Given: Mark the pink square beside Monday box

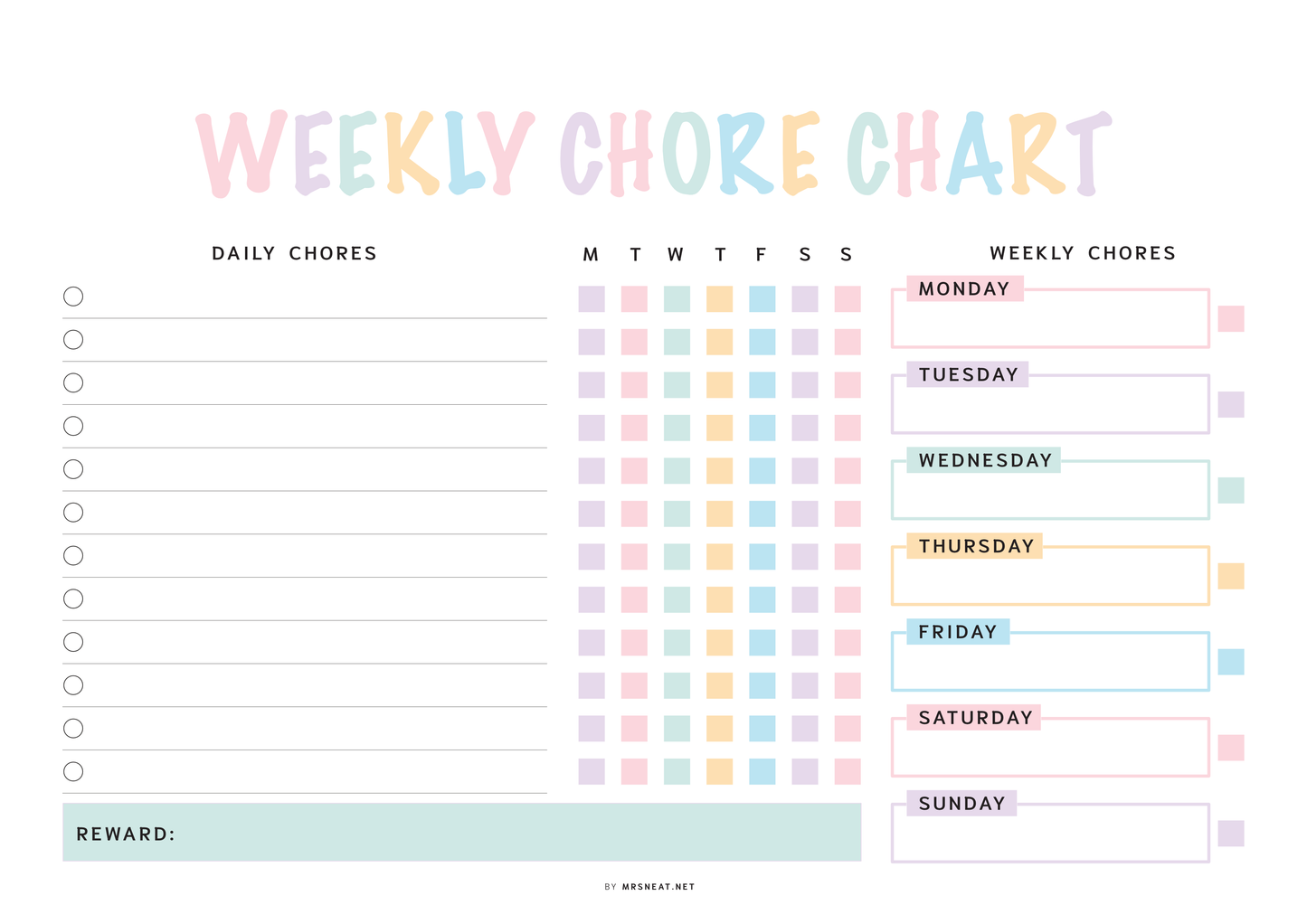Looking at the screenshot, I should [x=1230, y=318].
